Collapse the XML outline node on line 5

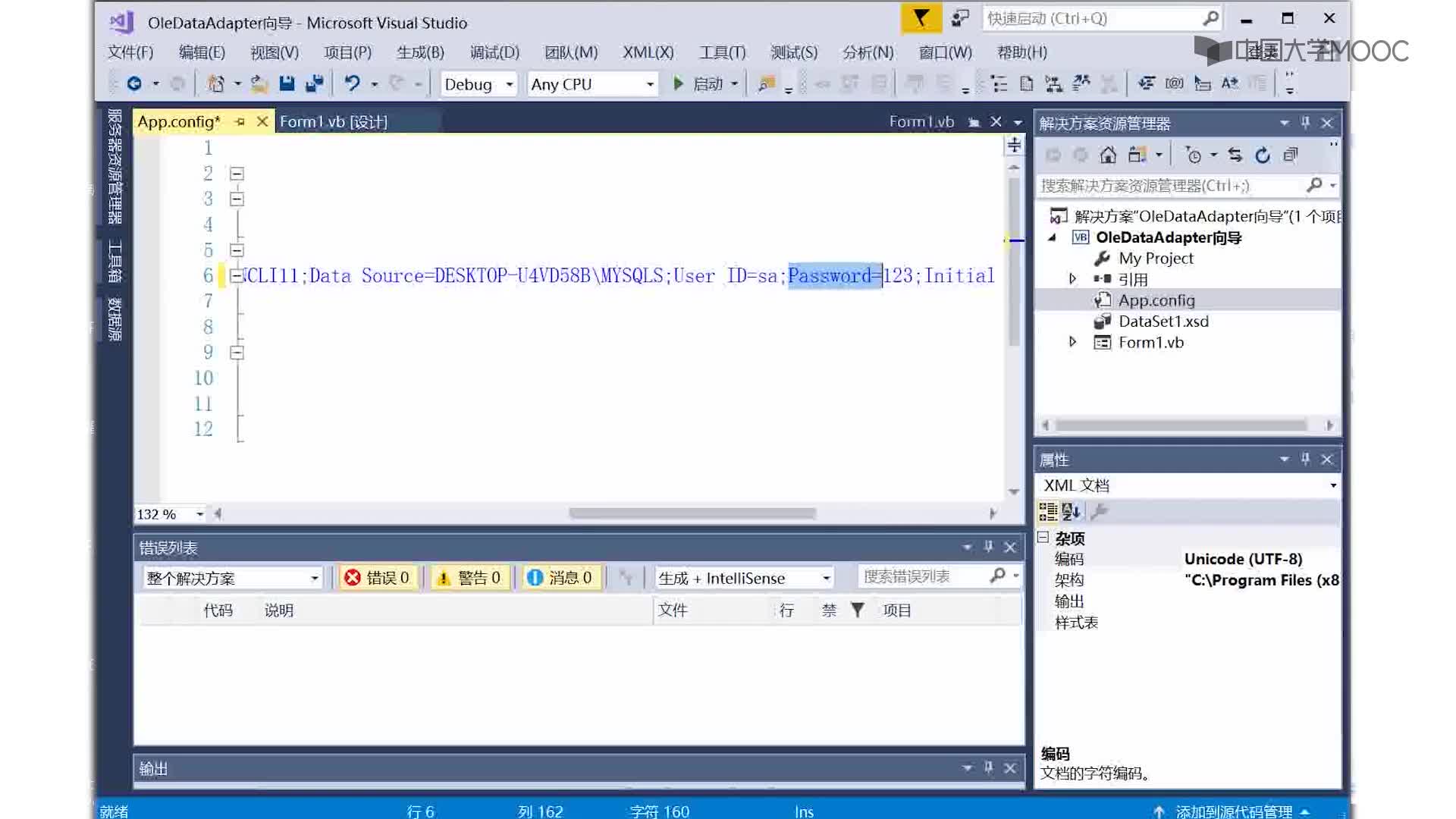pyautogui.click(x=237, y=250)
